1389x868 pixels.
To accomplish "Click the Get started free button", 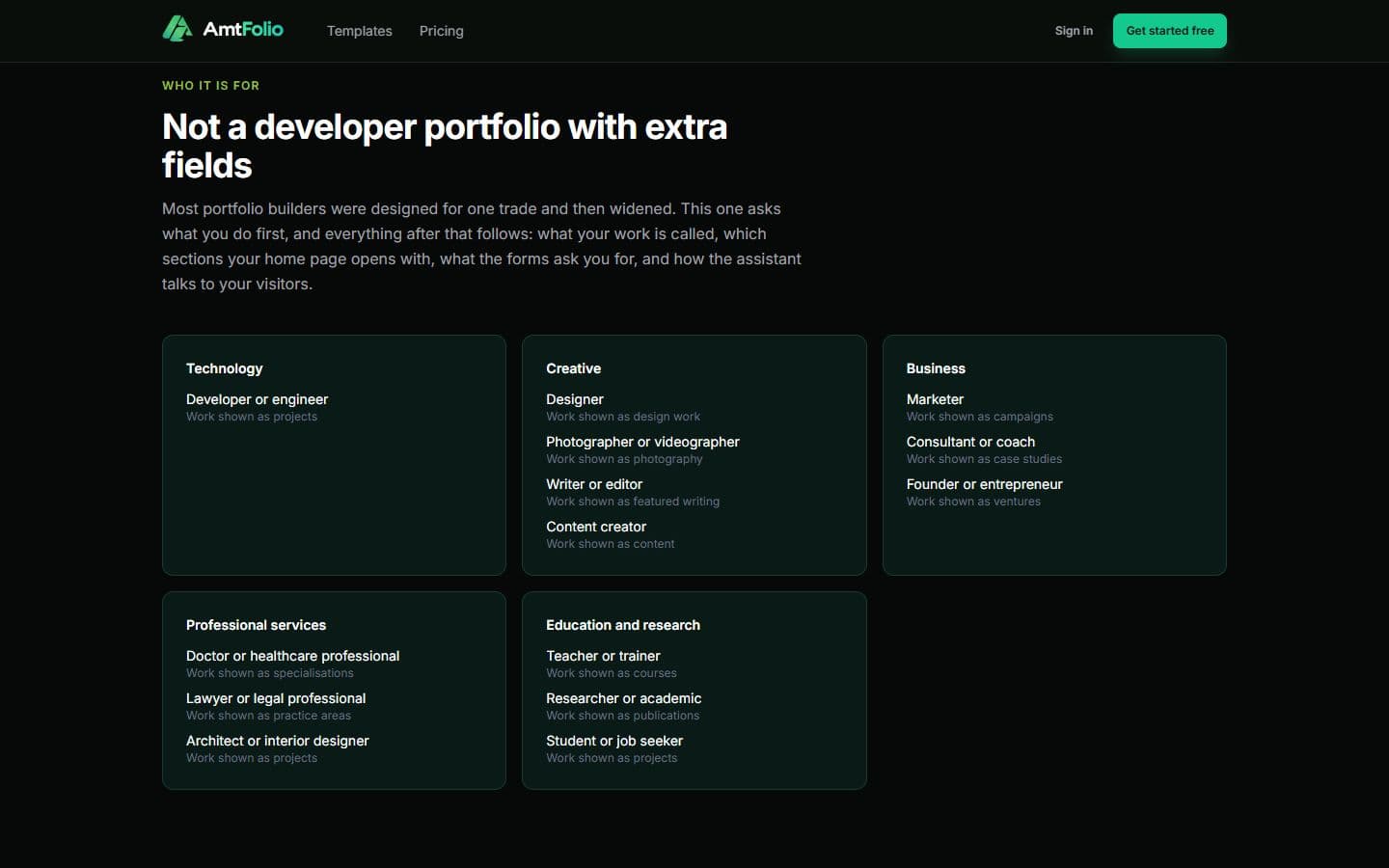I will (1170, 31).
